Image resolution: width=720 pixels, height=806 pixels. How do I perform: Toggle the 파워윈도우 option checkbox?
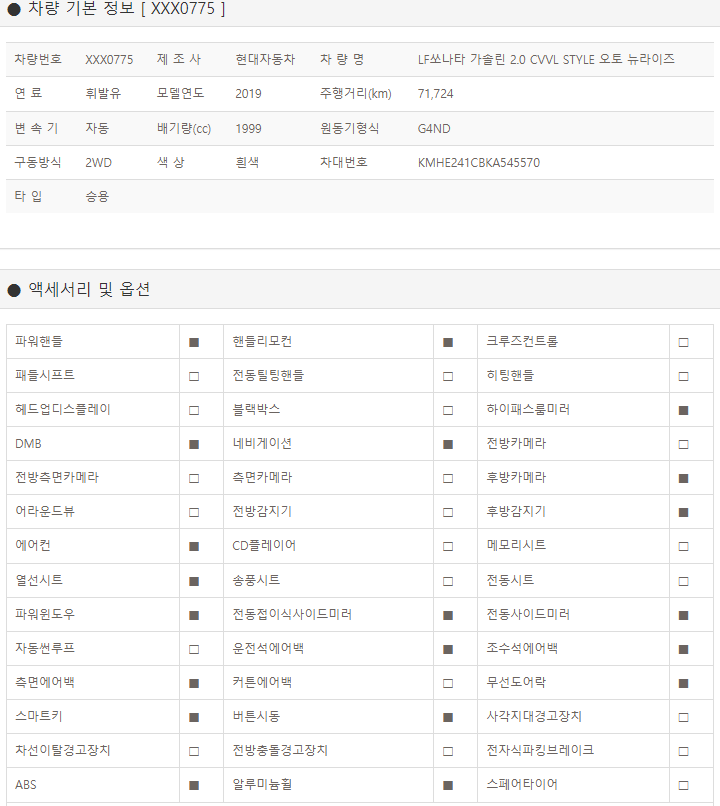(x=194, y=615)
